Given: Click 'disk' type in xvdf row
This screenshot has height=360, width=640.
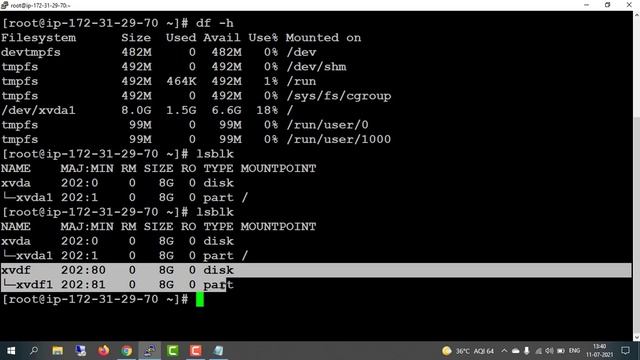Looking at the screenshot, I should click(218, 270).
